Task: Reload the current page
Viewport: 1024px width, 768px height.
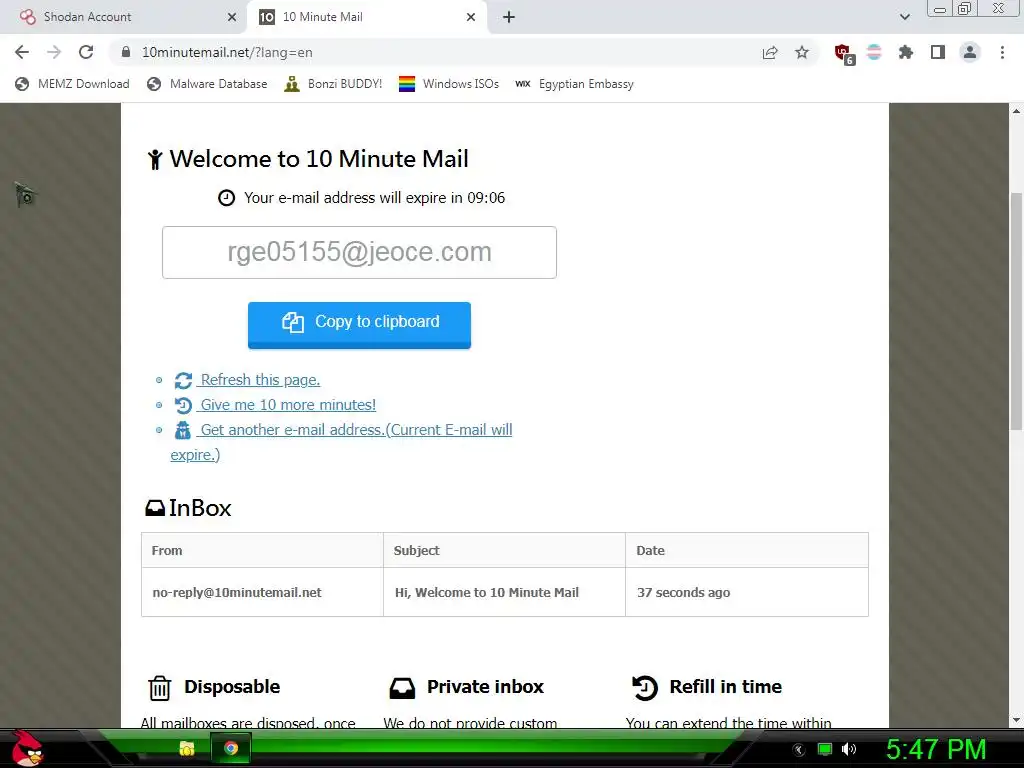Action: point(86,52)
